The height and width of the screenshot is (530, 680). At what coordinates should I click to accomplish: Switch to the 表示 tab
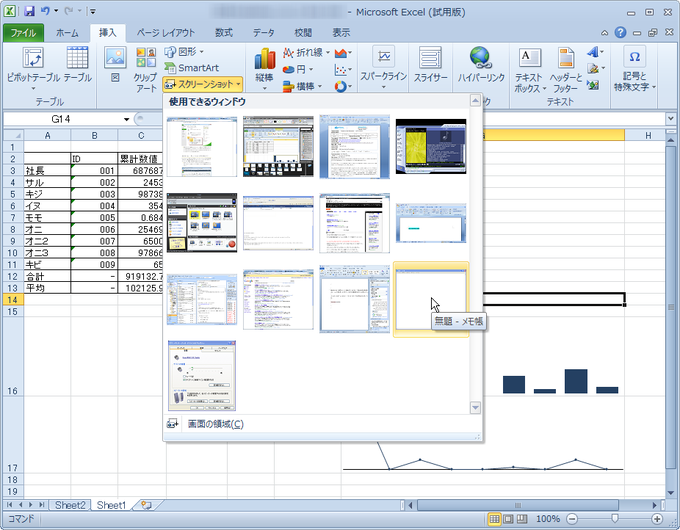point(341,33)
